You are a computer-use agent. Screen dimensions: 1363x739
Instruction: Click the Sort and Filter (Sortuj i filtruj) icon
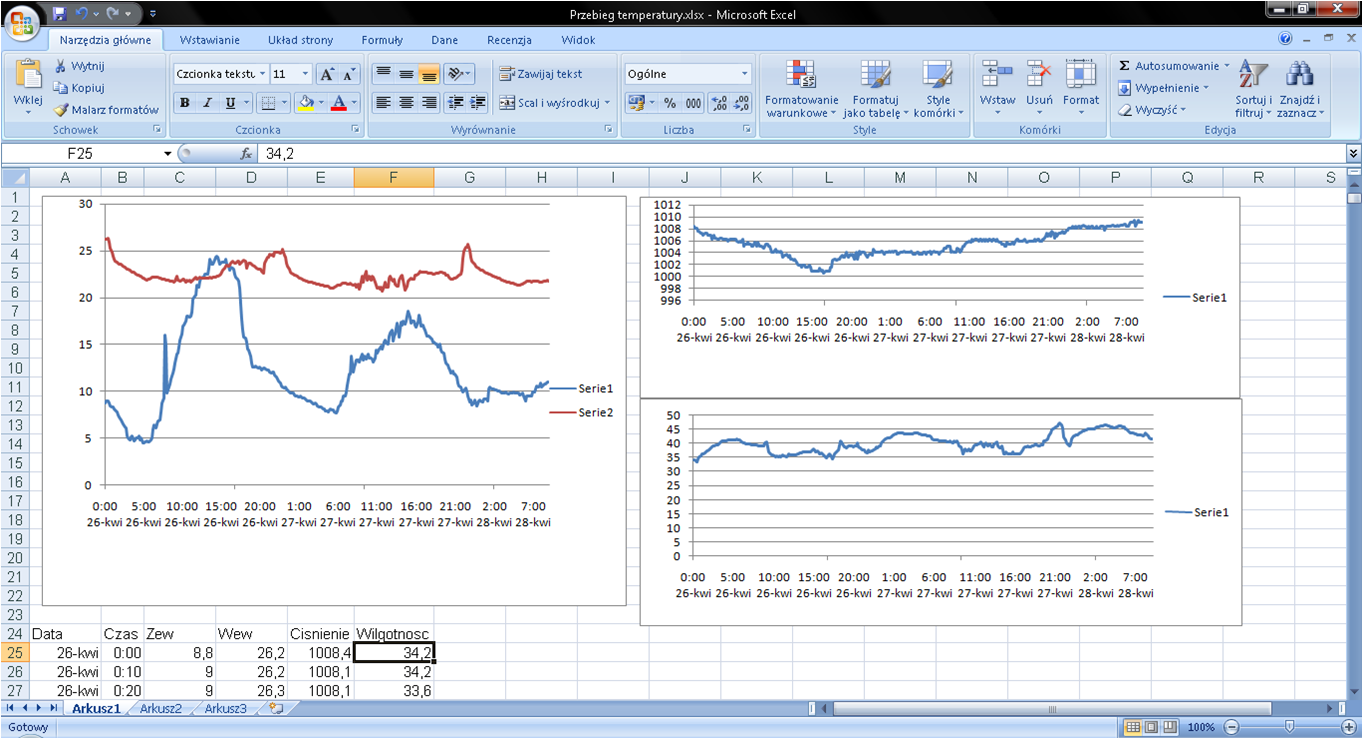tap(1253, 75)
